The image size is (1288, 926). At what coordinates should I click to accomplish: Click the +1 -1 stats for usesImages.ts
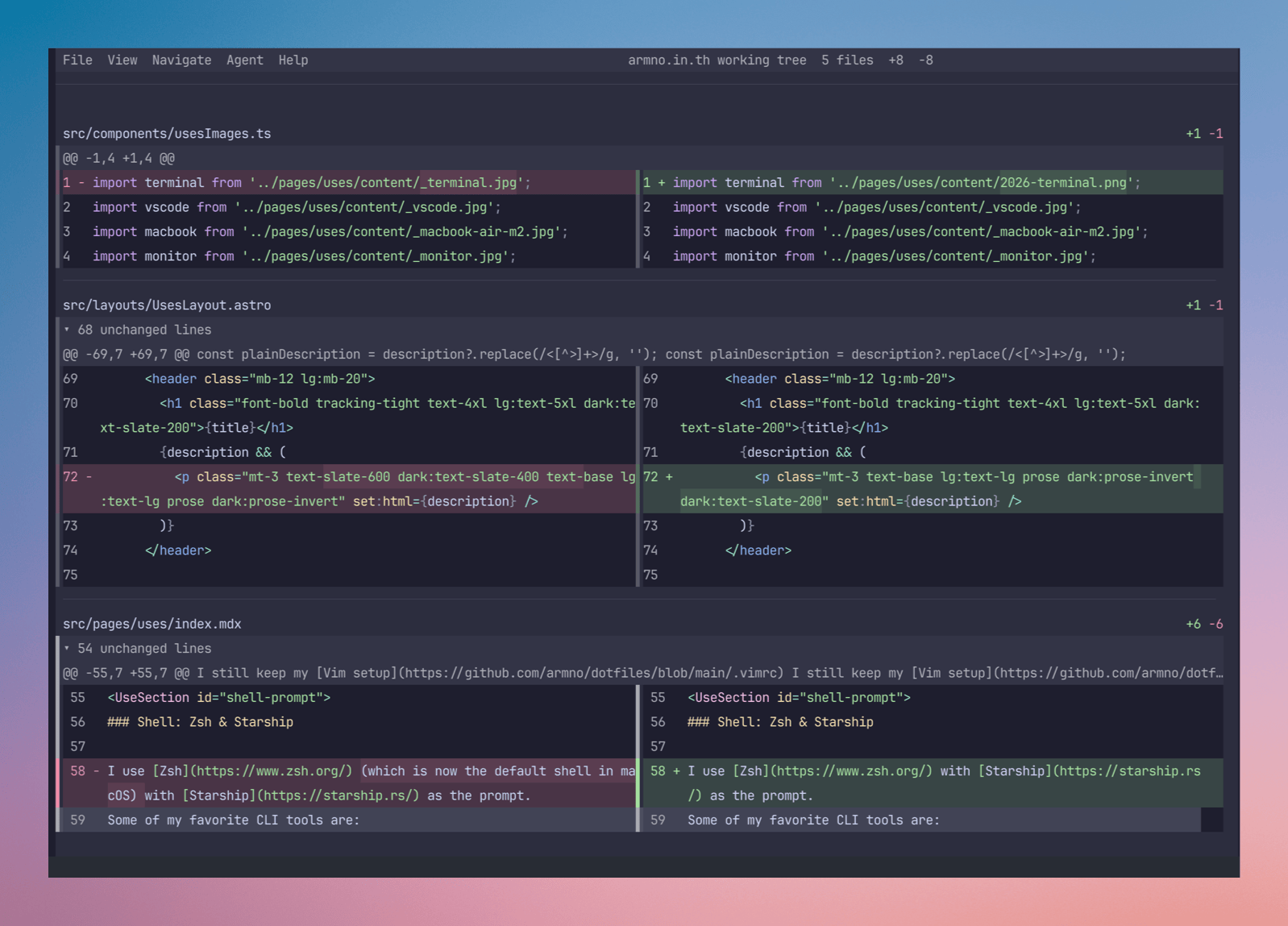point(1204,134)
